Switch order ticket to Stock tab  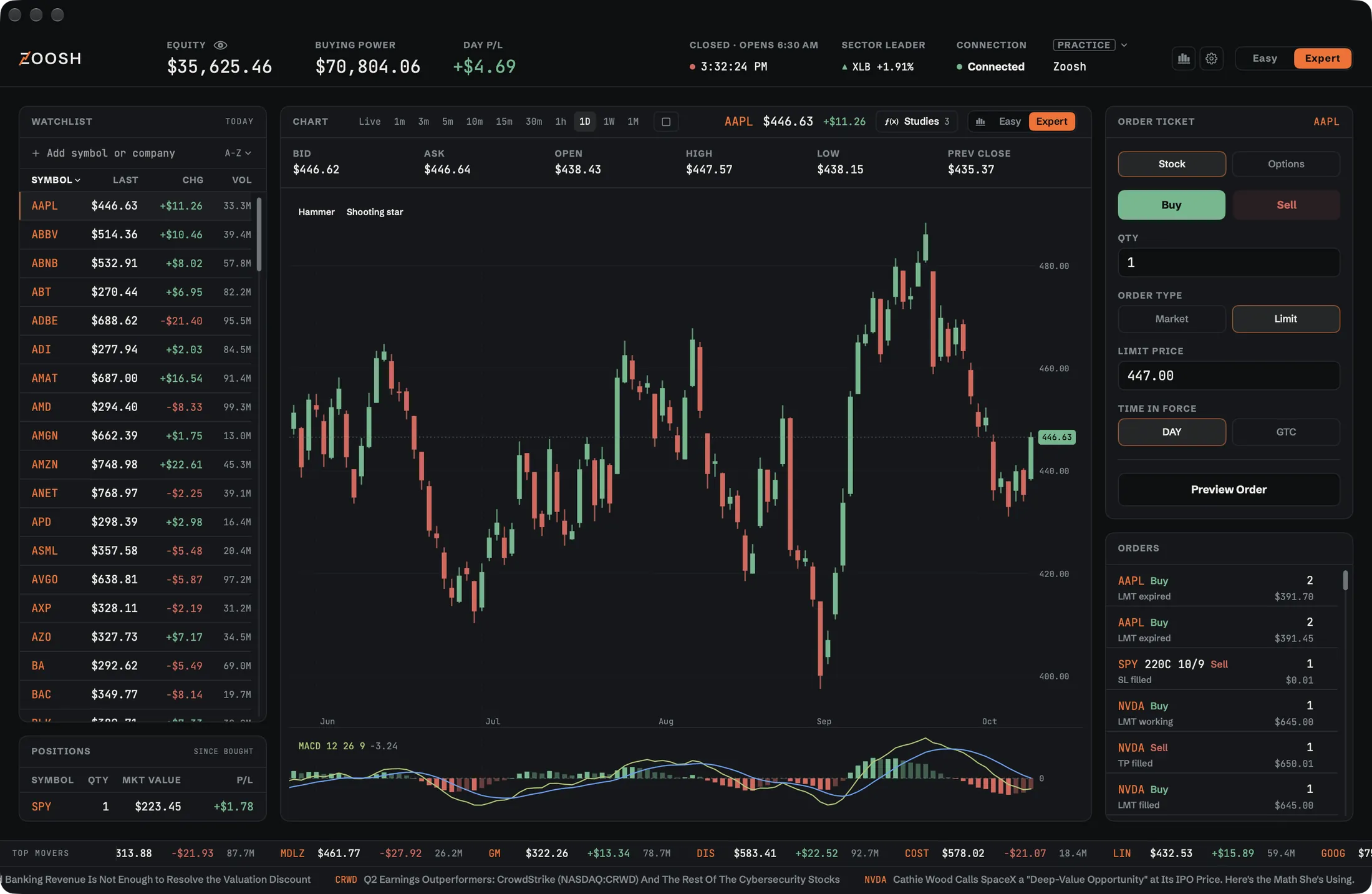(1171, 164)
